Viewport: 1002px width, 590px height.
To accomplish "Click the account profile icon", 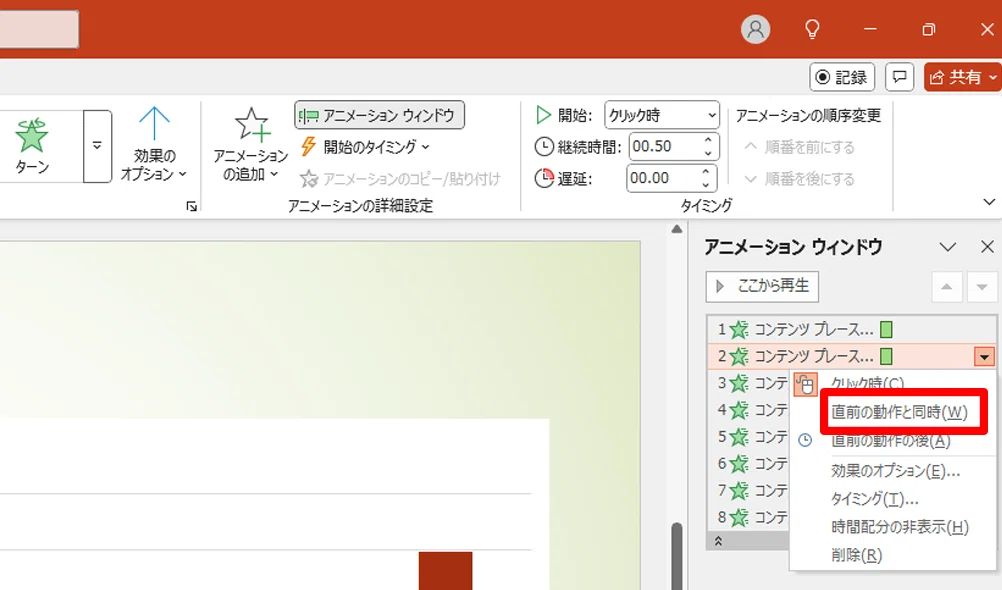I will click(755, 29).
